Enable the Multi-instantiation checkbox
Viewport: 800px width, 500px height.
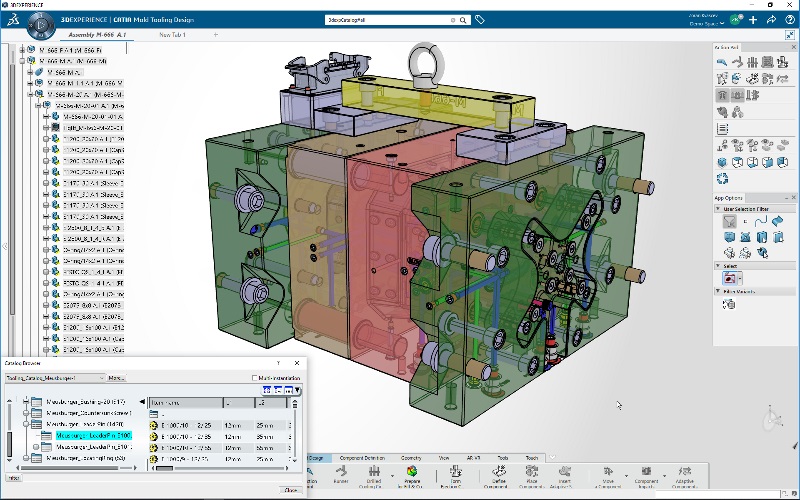[x=255, y=378]
